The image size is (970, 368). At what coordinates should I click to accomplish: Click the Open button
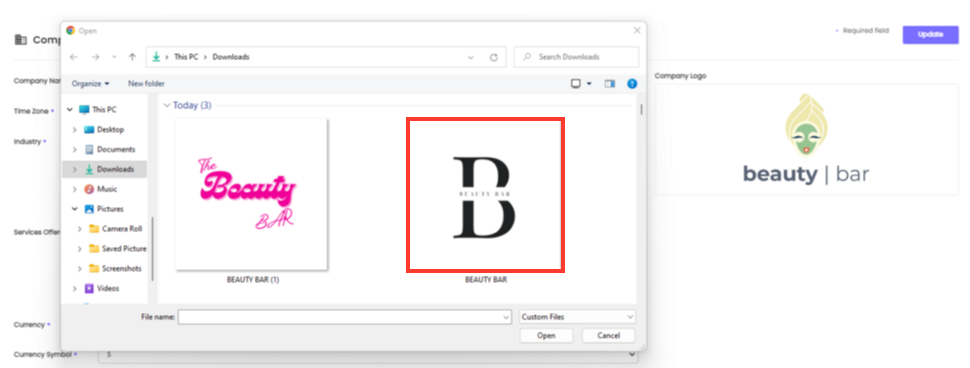[x=546, y=335]
